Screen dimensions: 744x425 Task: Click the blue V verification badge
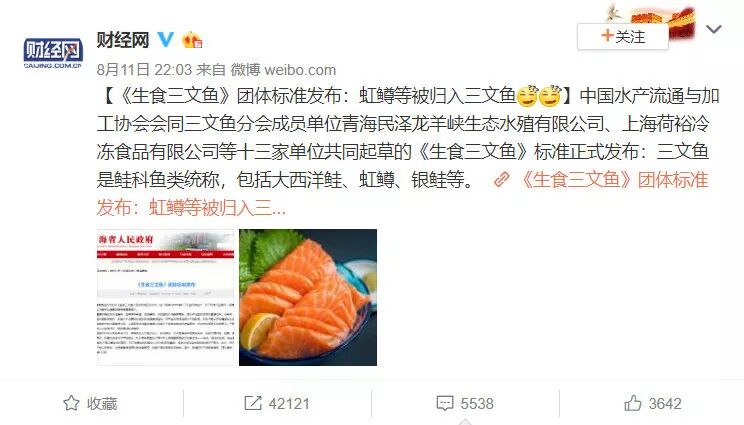[x=166, y=39]
